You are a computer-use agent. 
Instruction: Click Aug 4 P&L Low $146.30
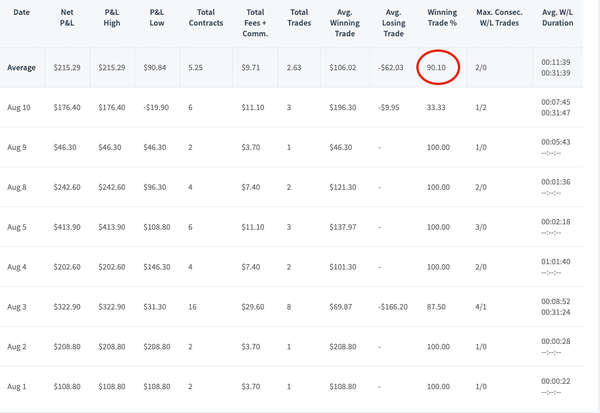(x=157, y=267)
